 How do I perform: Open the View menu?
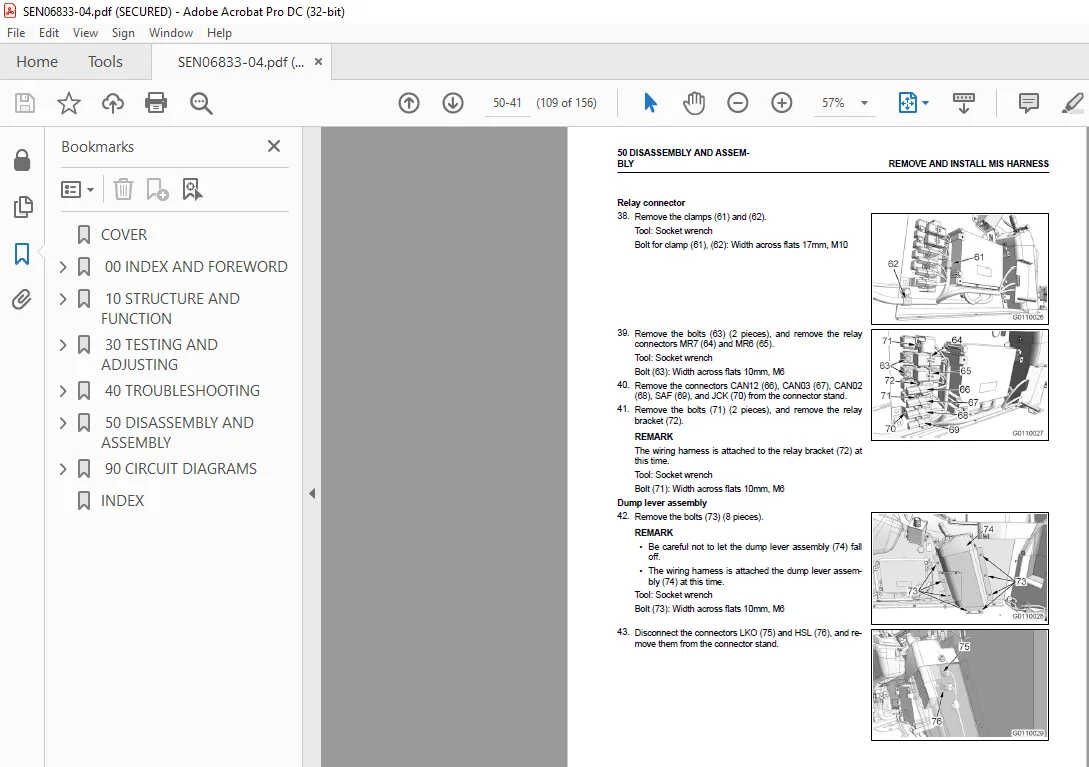point(85,33)
